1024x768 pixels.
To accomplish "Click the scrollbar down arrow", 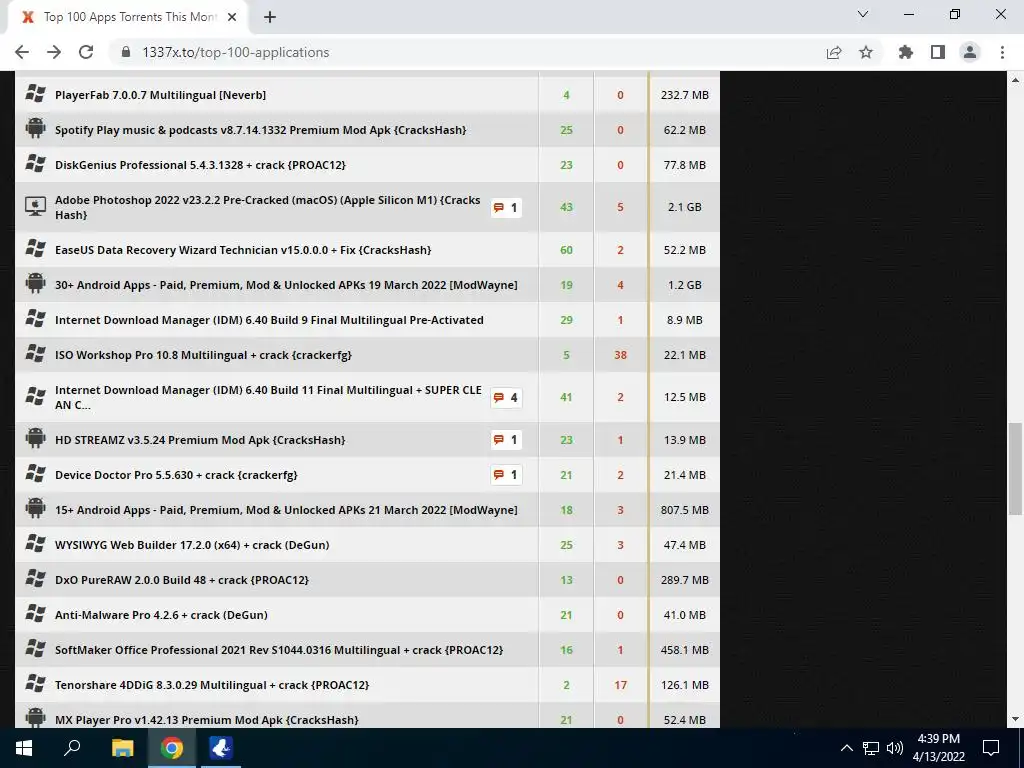I will pos(1015,720).
